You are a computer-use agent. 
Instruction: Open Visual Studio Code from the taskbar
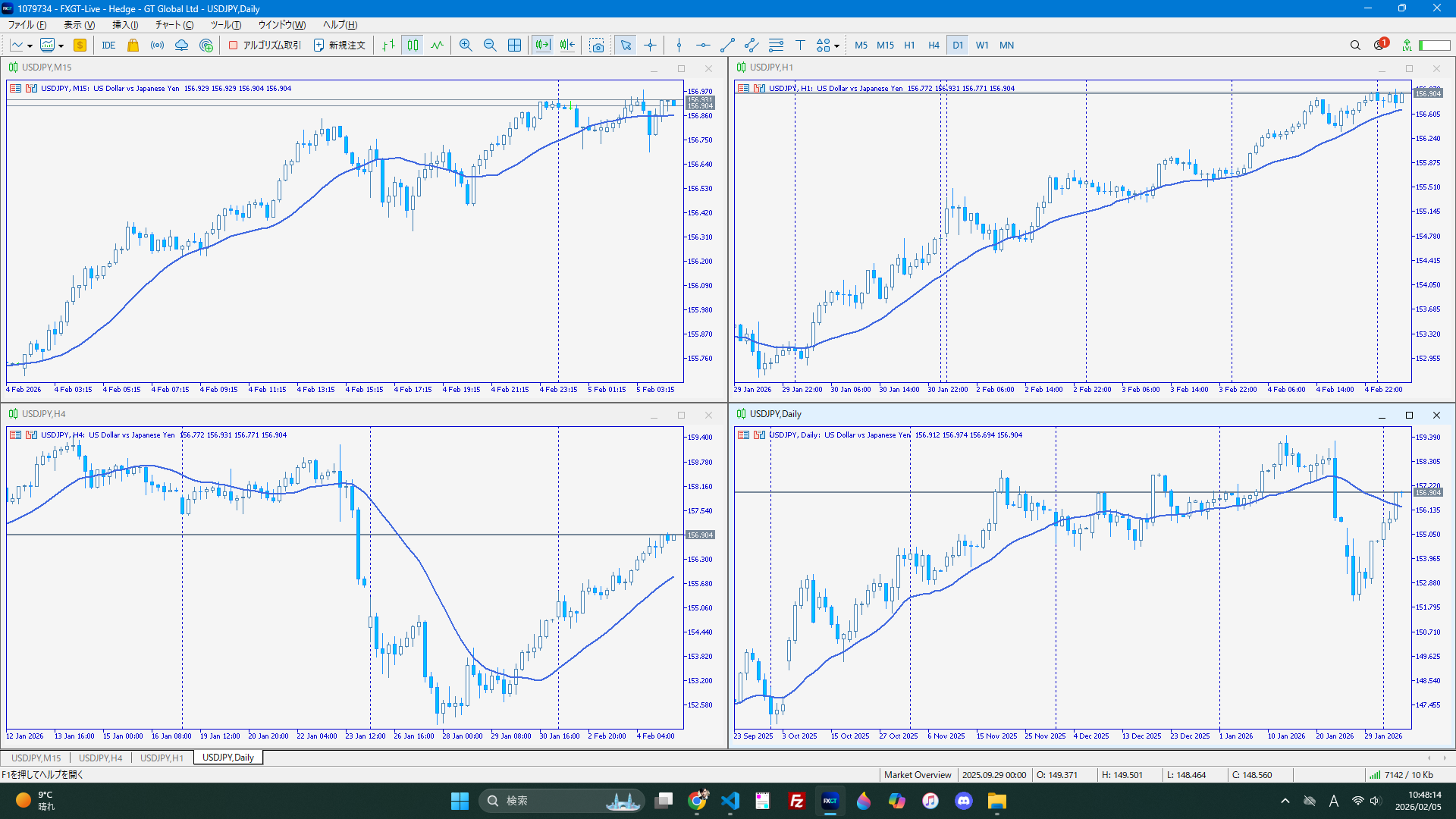click(730, 801)
